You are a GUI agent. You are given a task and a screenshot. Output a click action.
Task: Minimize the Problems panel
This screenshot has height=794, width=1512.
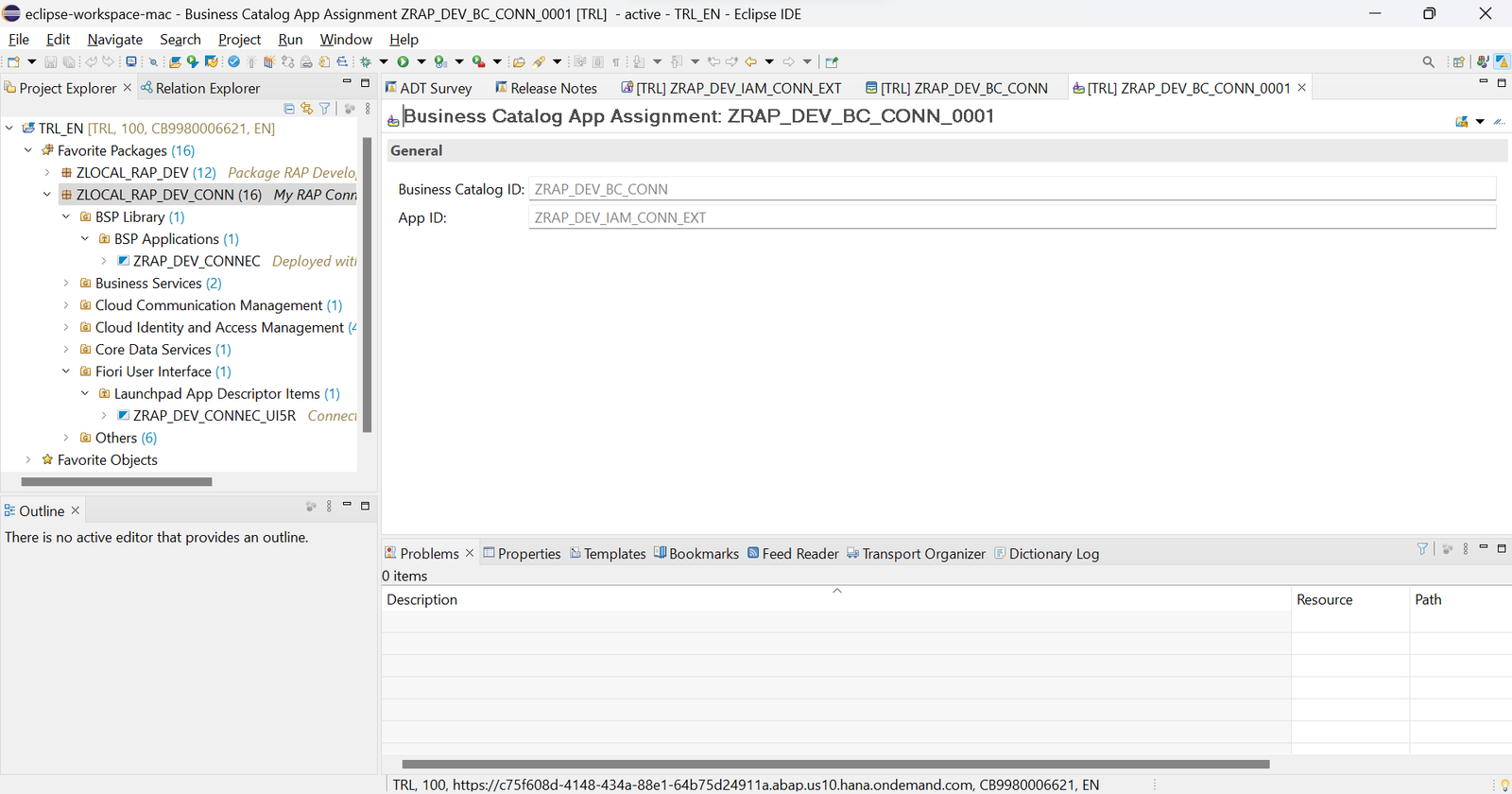(x=1484, y=548)
